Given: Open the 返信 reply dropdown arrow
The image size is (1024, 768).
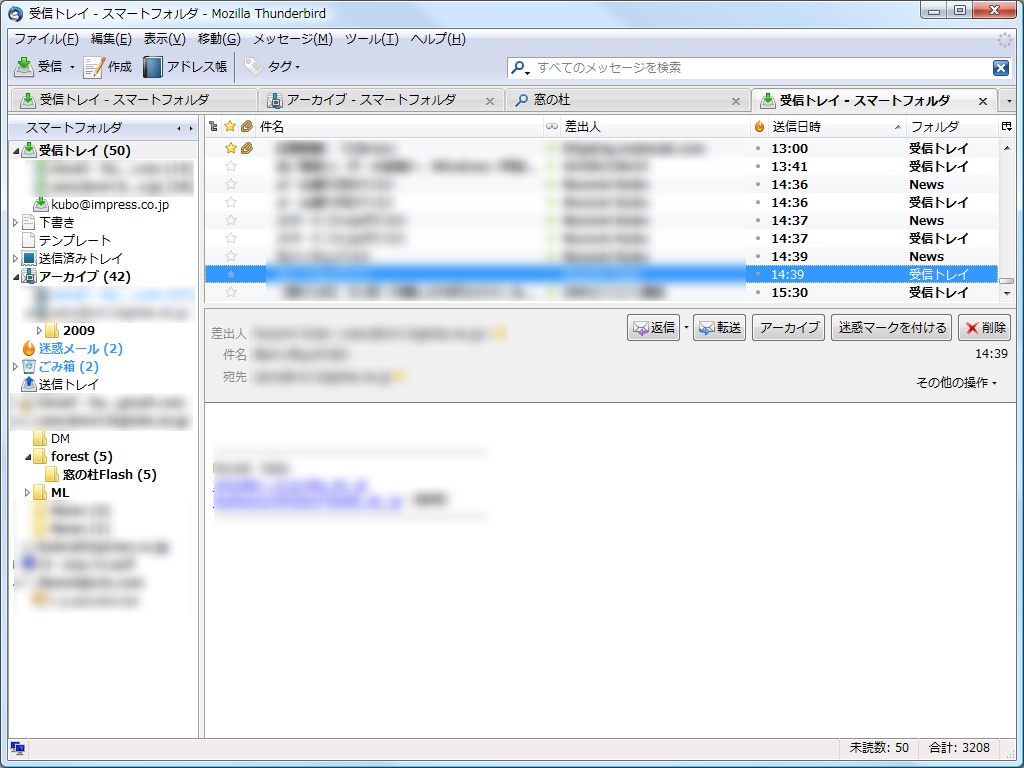Looking at the screenshot, I should (686, 327).
